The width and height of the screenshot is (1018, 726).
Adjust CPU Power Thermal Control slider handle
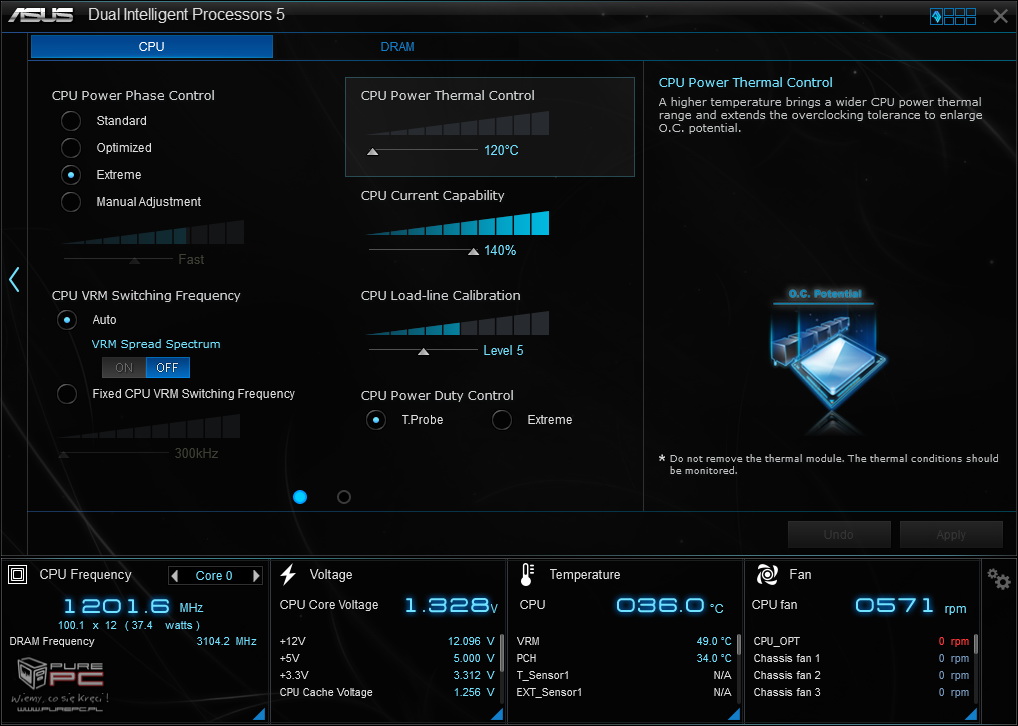pos(373,151)
